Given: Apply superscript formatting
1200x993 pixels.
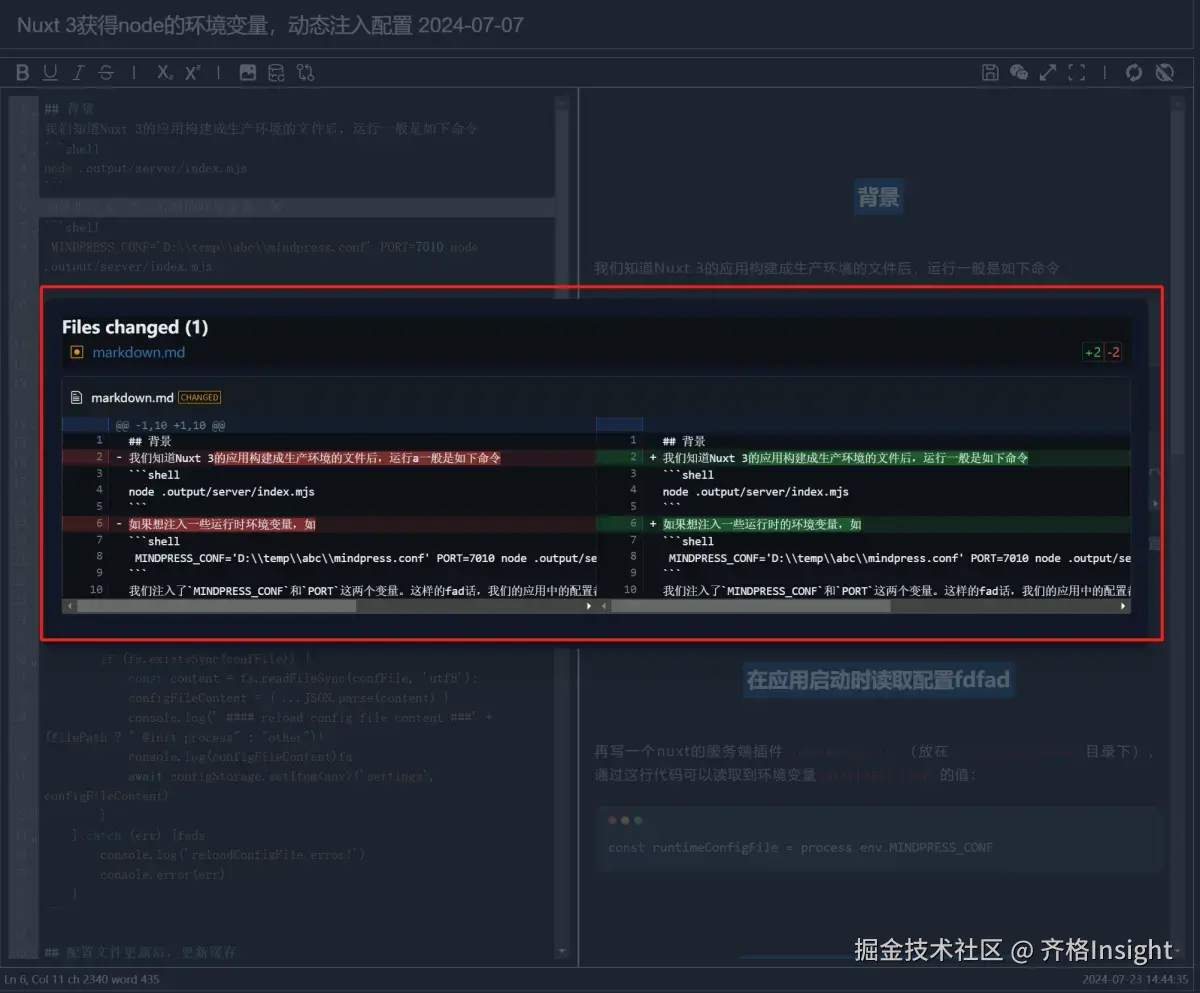Looking at the screenshot, I should point(192,72).
